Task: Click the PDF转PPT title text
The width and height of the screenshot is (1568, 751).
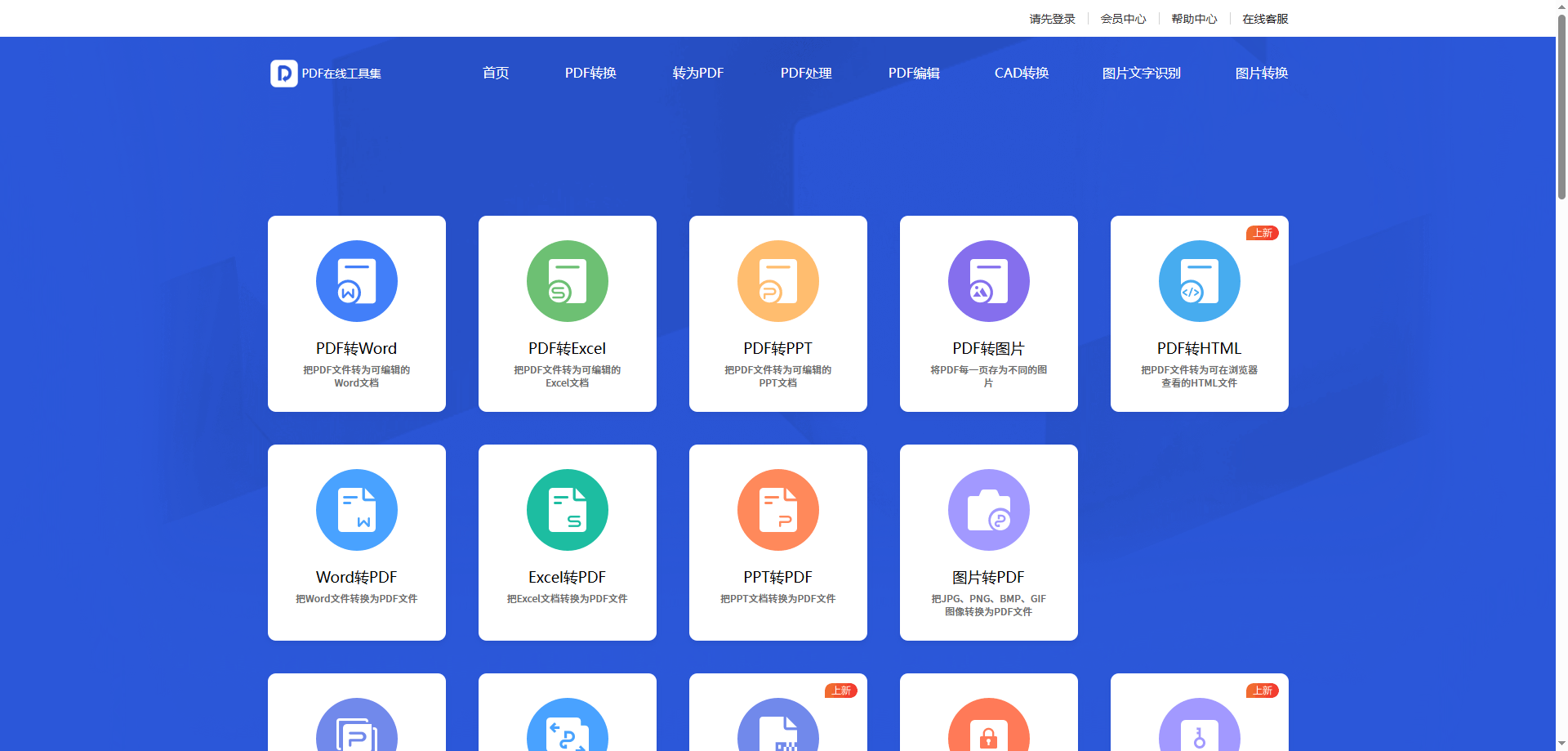Action: 778,348
